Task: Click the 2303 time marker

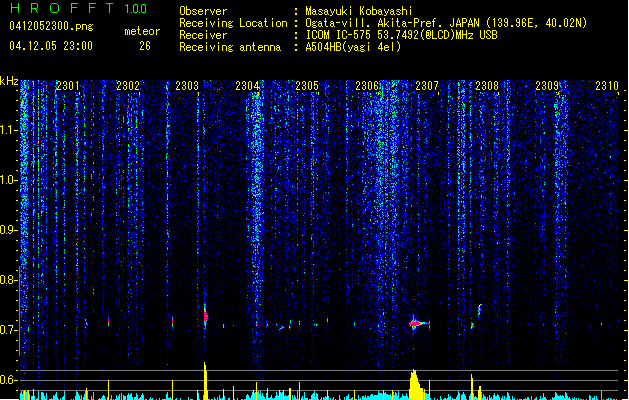Action: click(187, 86)
